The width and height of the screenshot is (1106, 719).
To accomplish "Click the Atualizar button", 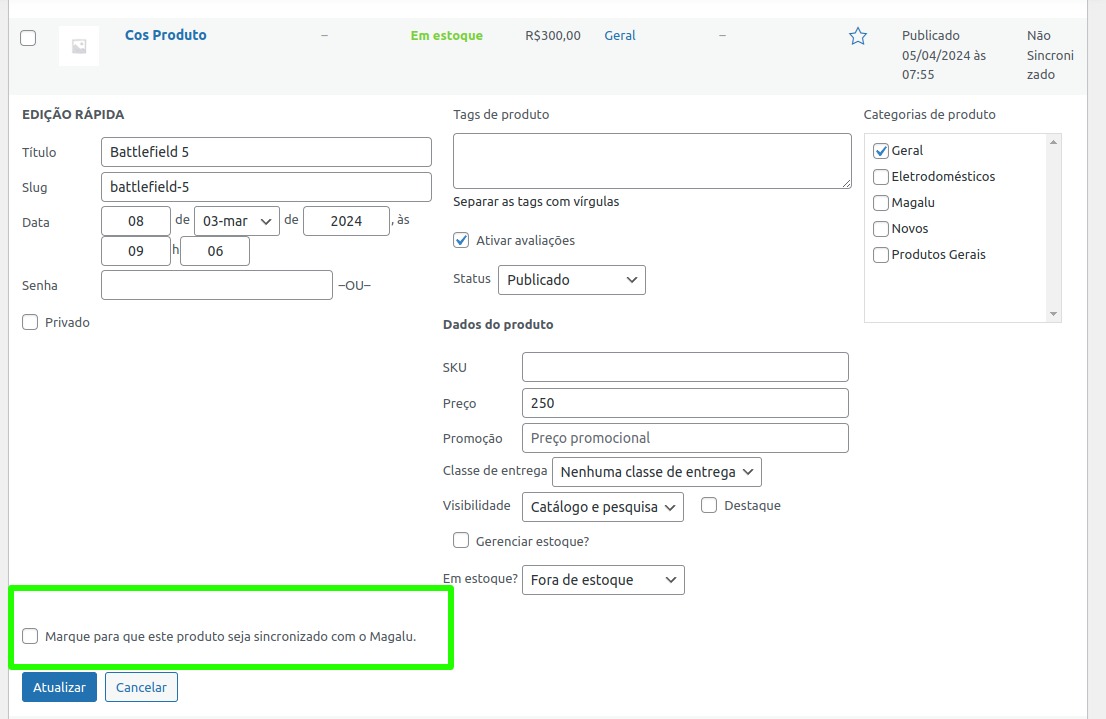I will click(59, 687).
